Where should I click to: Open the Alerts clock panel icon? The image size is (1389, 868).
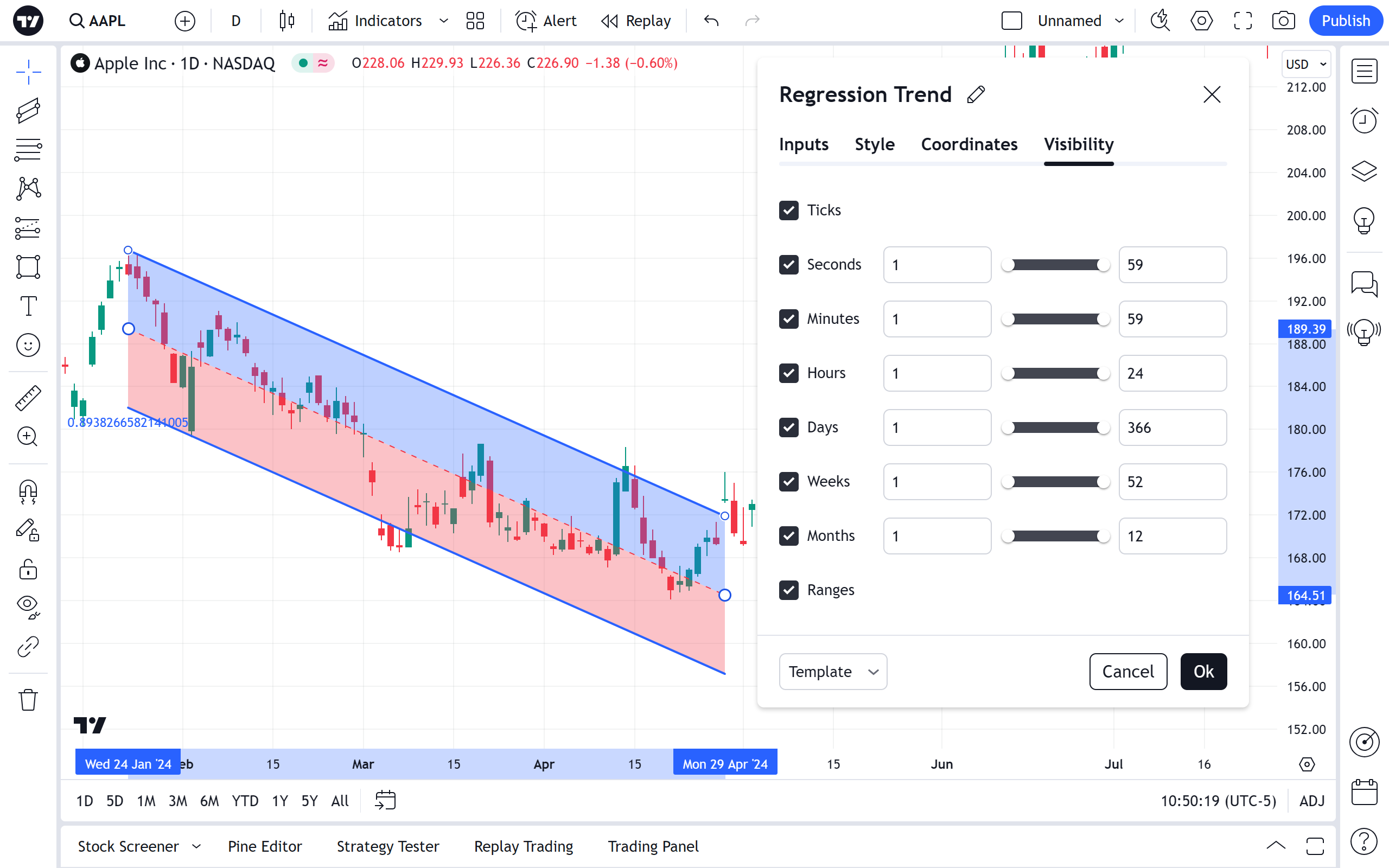1363,120
